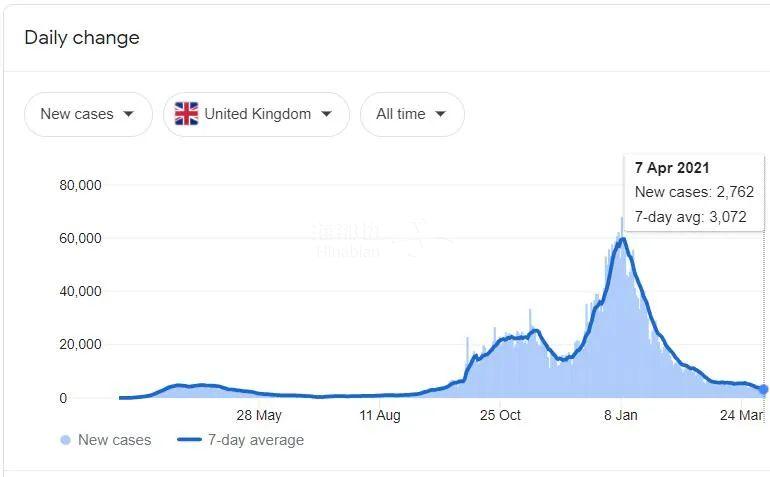Click the 24 Mar axis label
Screen dimensions: 770x477
741,416
